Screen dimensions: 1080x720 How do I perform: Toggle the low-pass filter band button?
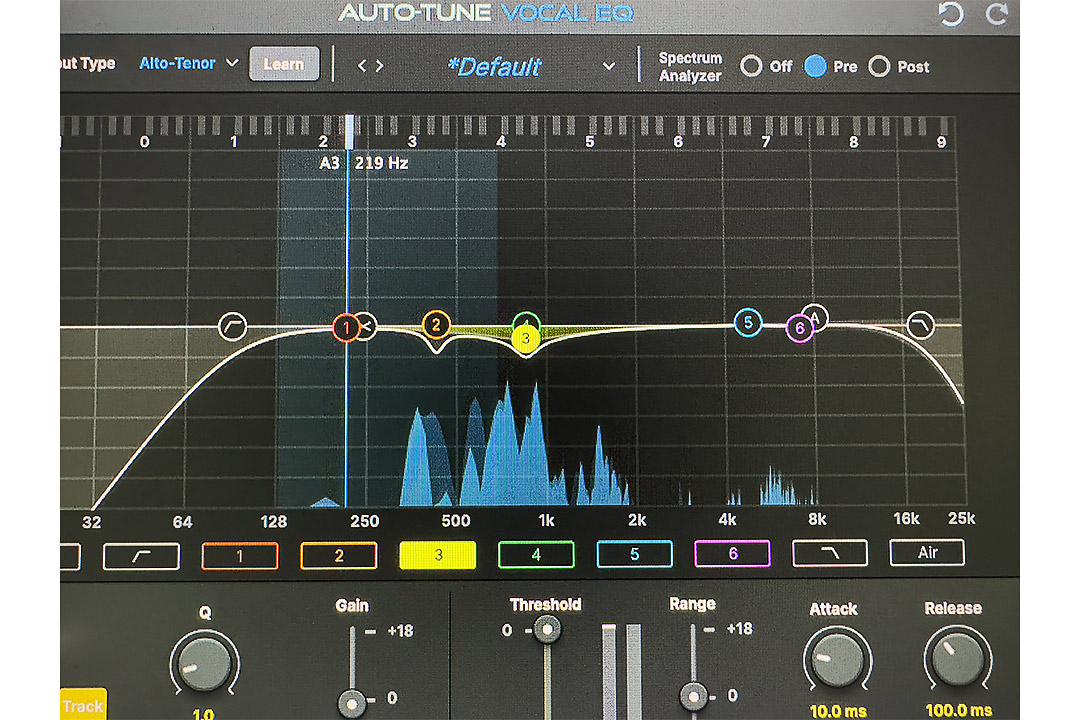pyautogui.click(x=830, y=553)
